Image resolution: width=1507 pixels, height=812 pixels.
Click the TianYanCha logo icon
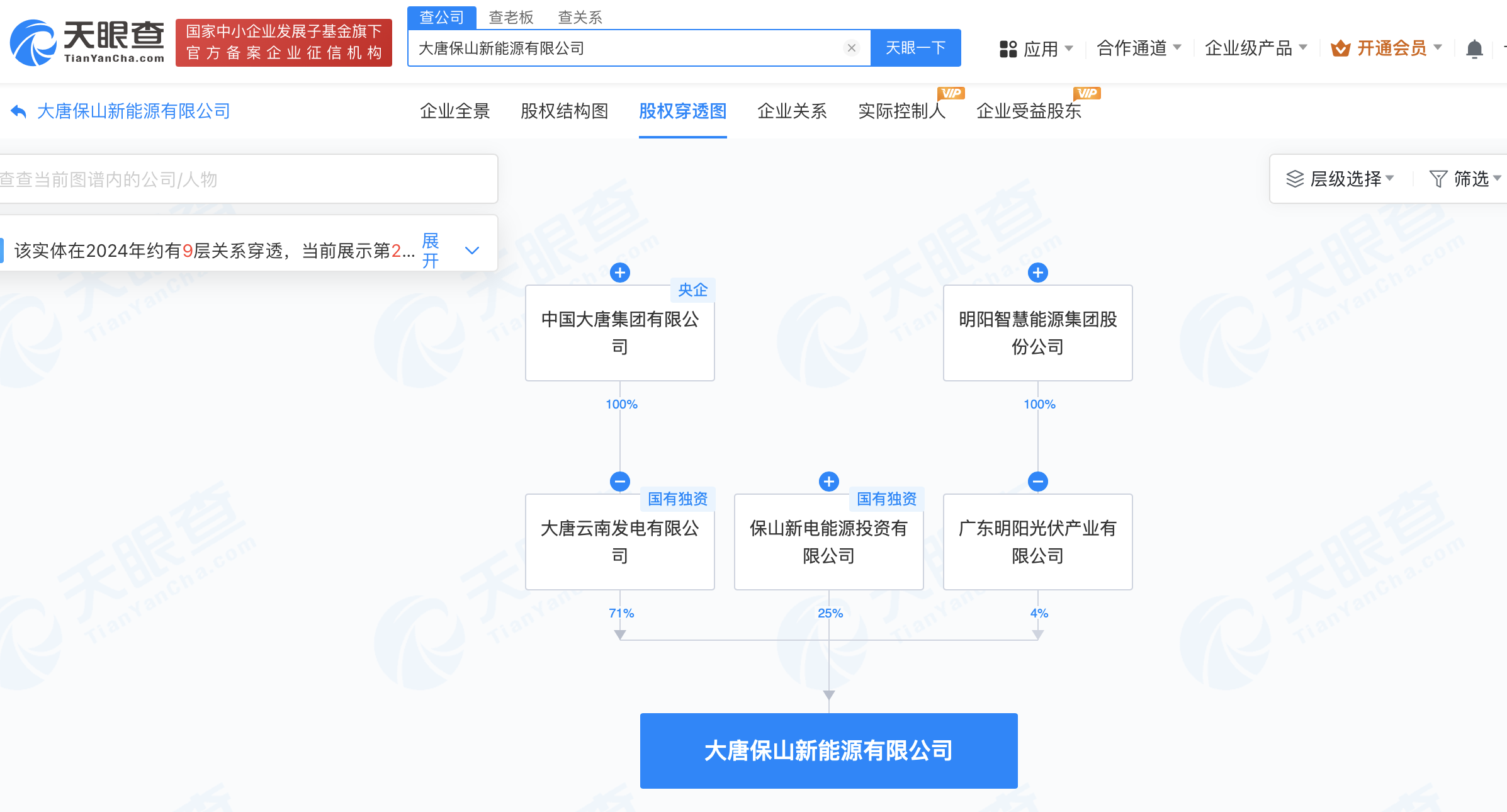pos(33,43)
